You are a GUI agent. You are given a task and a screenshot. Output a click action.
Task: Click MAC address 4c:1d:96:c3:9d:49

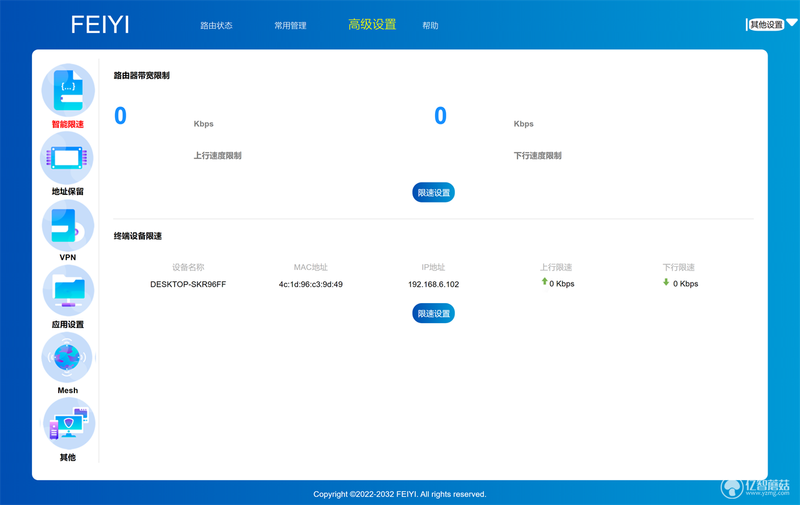311,284
